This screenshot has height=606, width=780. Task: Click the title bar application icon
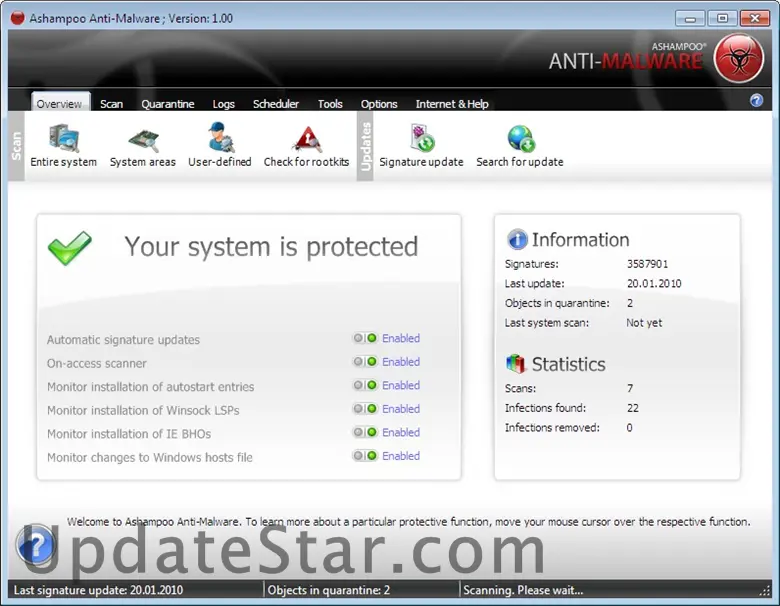pos(17,18)
